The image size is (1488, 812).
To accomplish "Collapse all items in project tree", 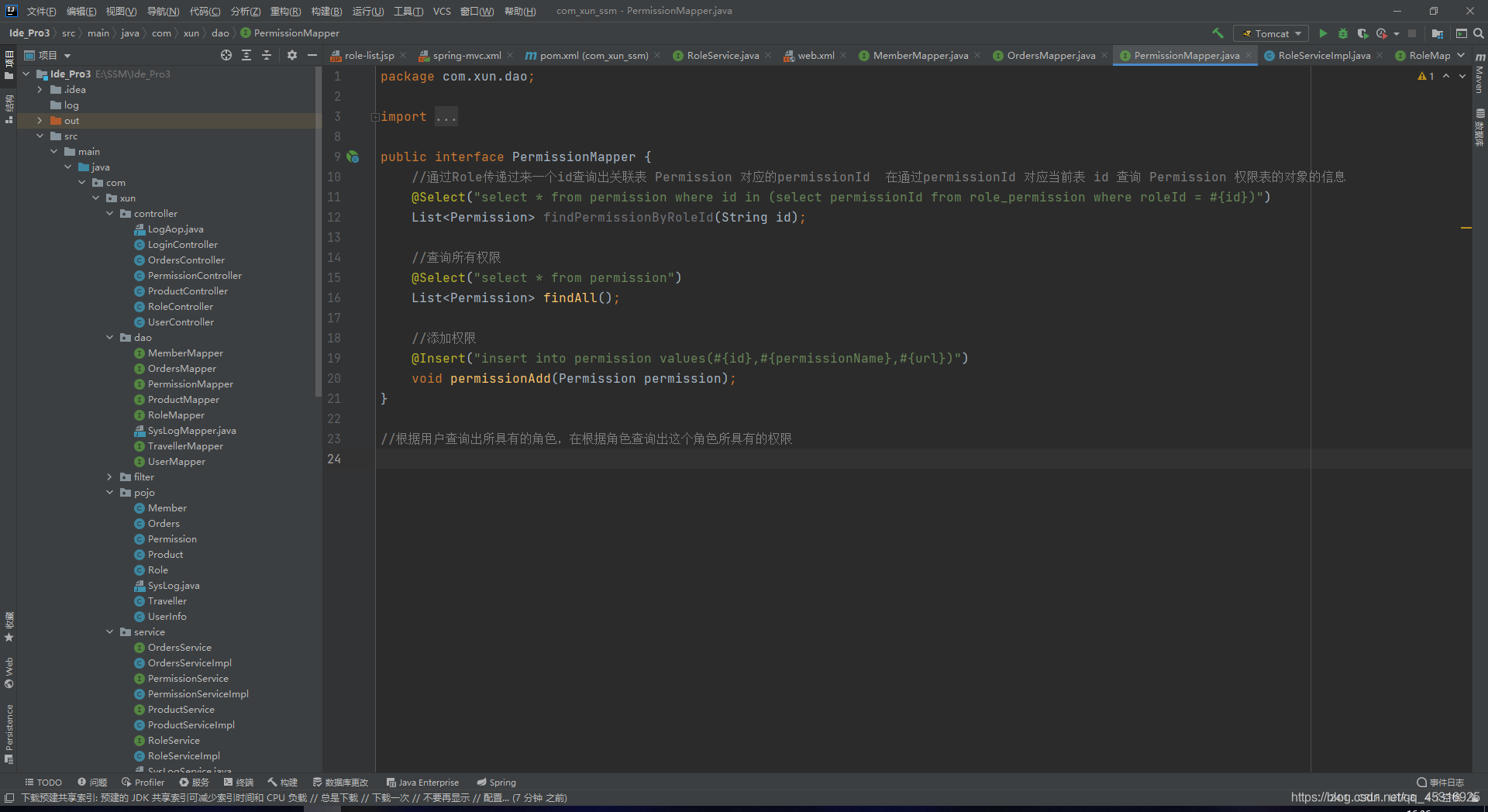I will coord(267,55).
